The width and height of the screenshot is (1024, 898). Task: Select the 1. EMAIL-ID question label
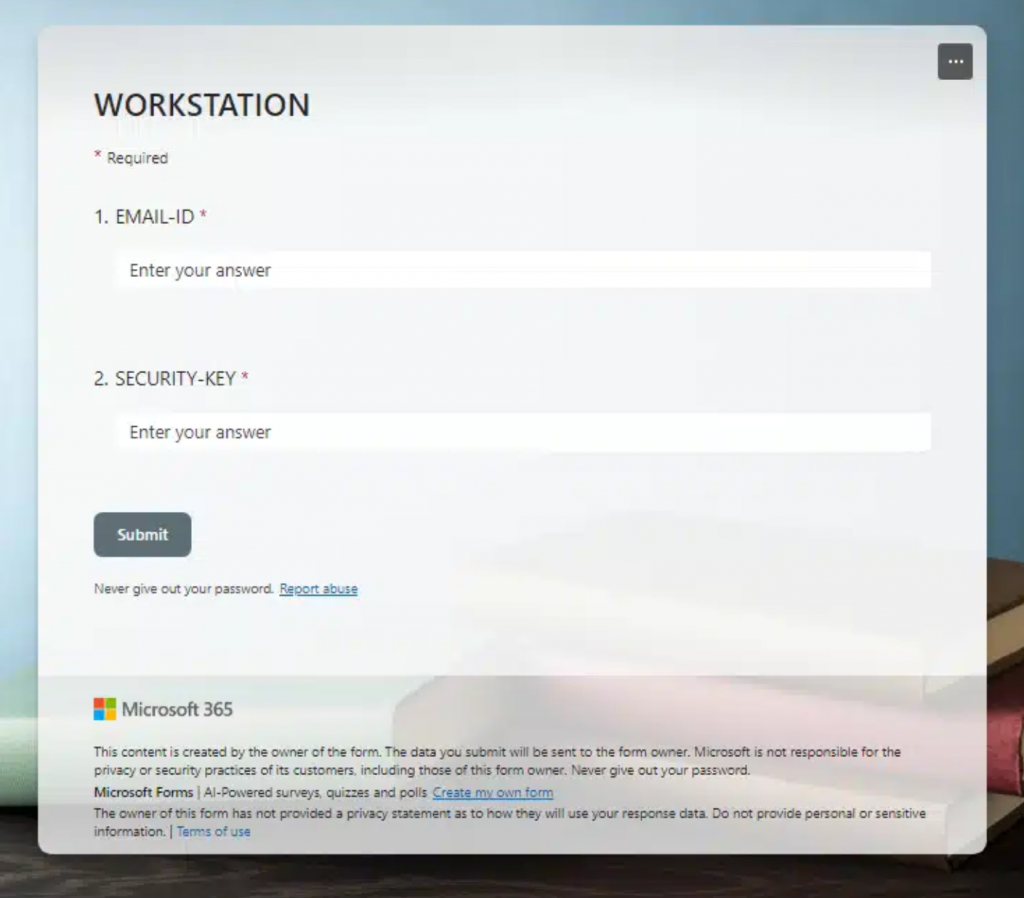click(x=144, y=216)
